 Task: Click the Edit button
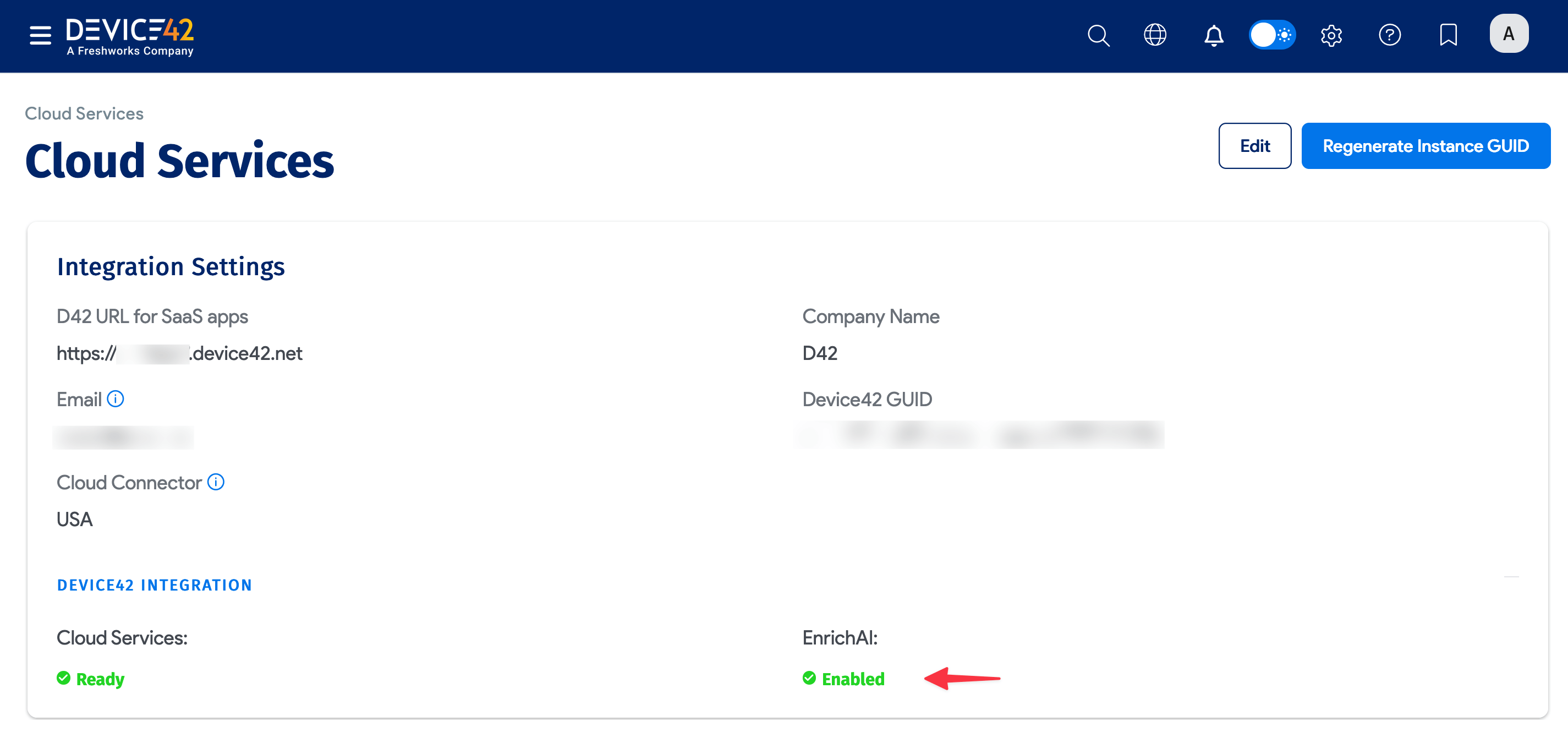(1254, 145)
